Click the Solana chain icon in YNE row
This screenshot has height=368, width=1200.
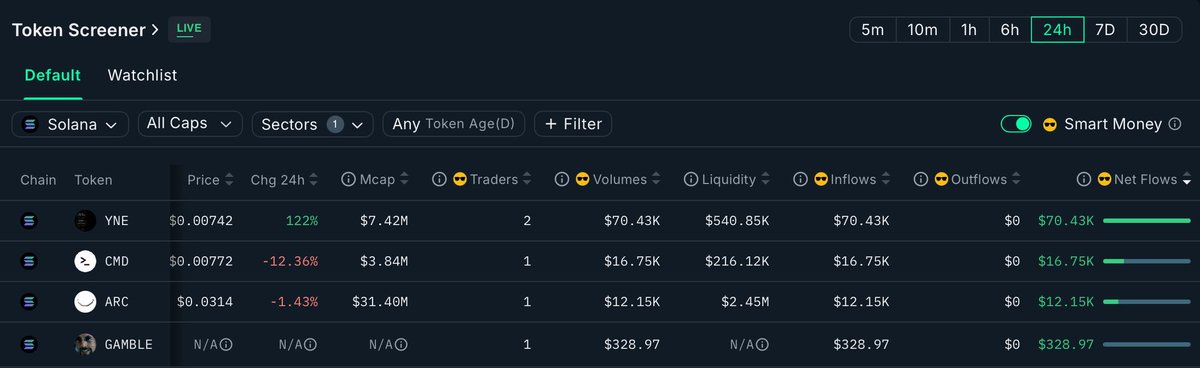(x=29, y=221)
